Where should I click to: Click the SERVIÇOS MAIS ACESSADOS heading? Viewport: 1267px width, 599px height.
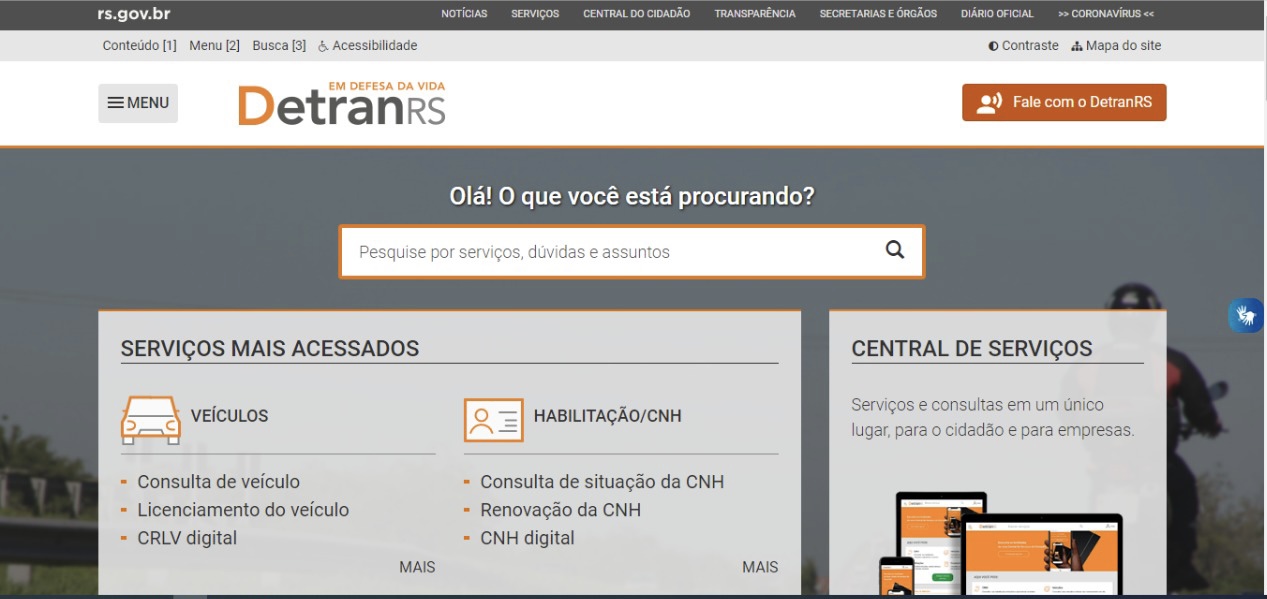coord(270,349)
